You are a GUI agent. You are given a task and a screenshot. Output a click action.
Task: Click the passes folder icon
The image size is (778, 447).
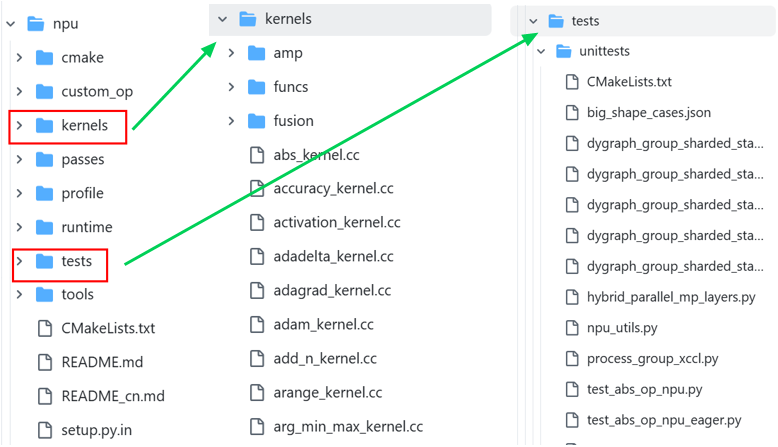(x=45, y=160)
